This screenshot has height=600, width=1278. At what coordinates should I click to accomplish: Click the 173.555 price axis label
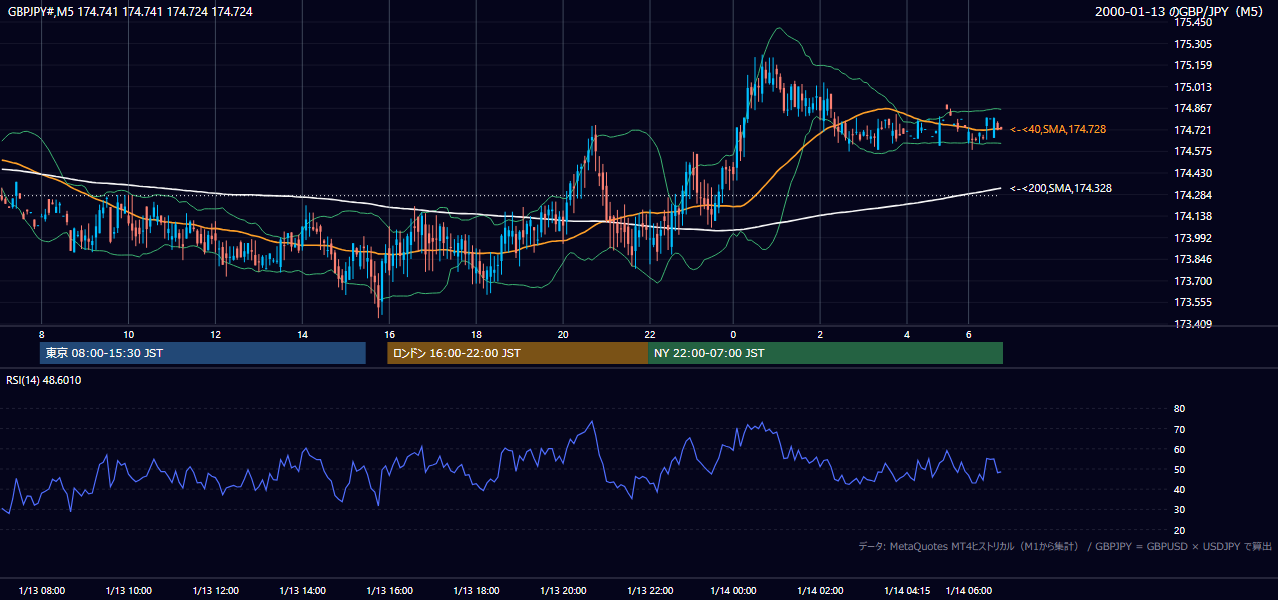click(1192, 302)
